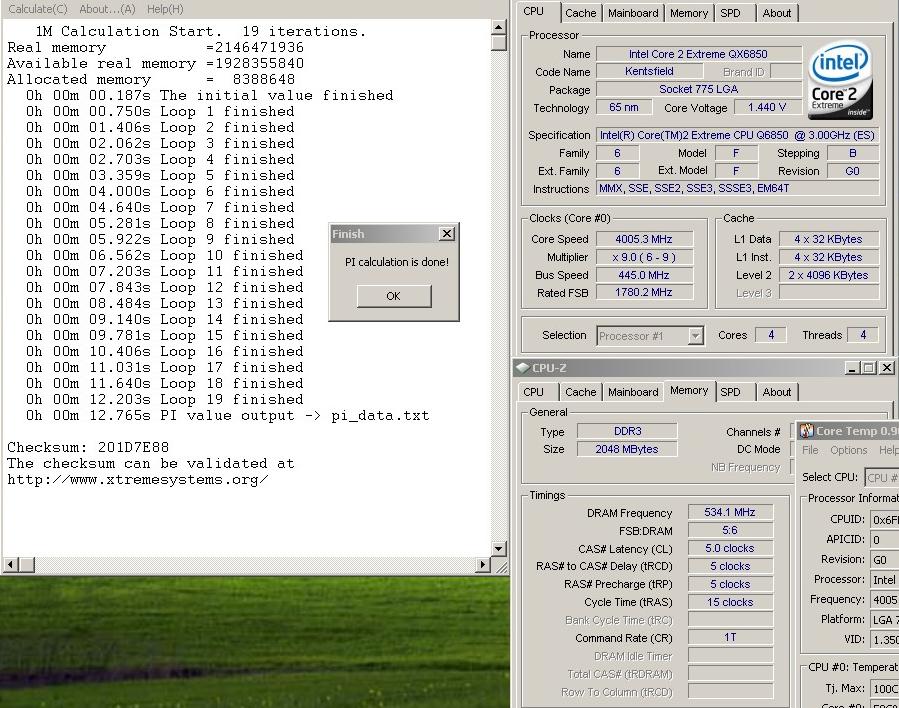This screenshot has height=708, width=899.
Task: Click the Checksum: 201D7E88 line
Action: pyautogui.click(x=88, y=447)
